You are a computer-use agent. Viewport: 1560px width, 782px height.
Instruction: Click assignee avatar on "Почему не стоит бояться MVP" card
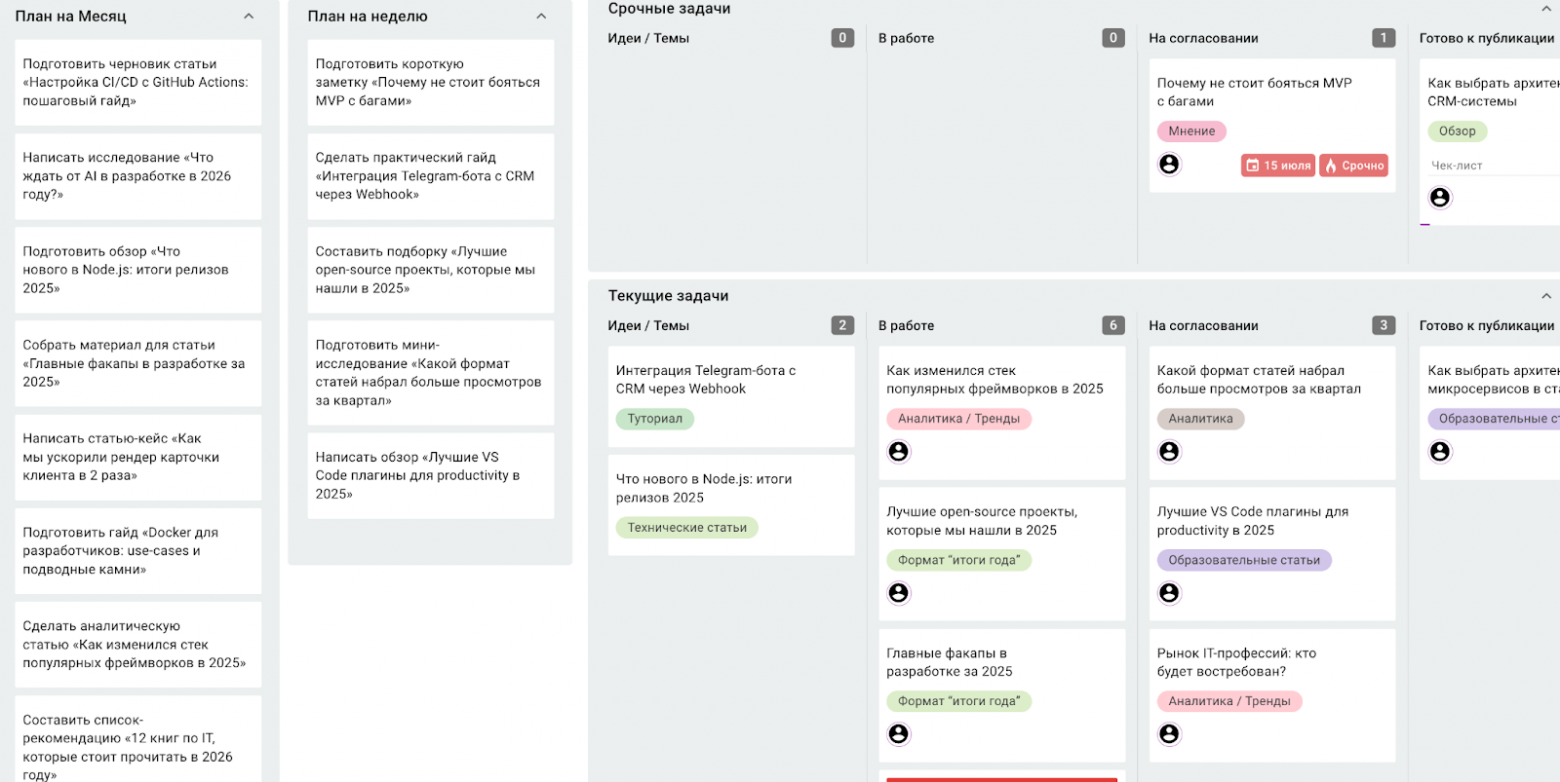point(1169,164)
